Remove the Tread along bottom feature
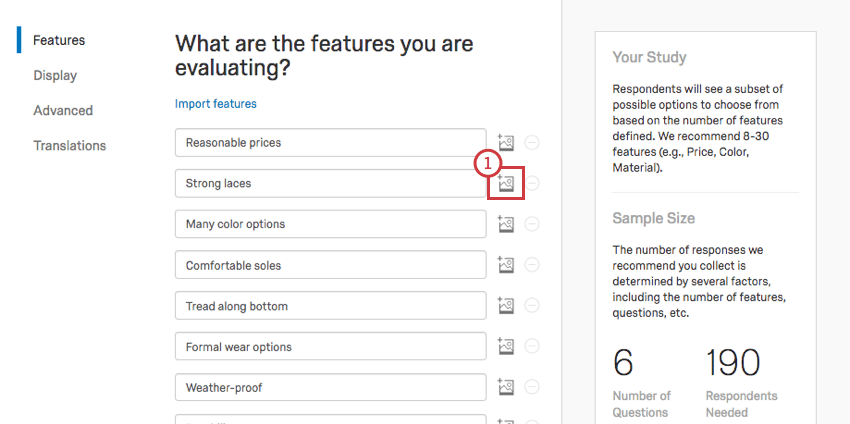850x424 pixels. [x=532, y=306]
